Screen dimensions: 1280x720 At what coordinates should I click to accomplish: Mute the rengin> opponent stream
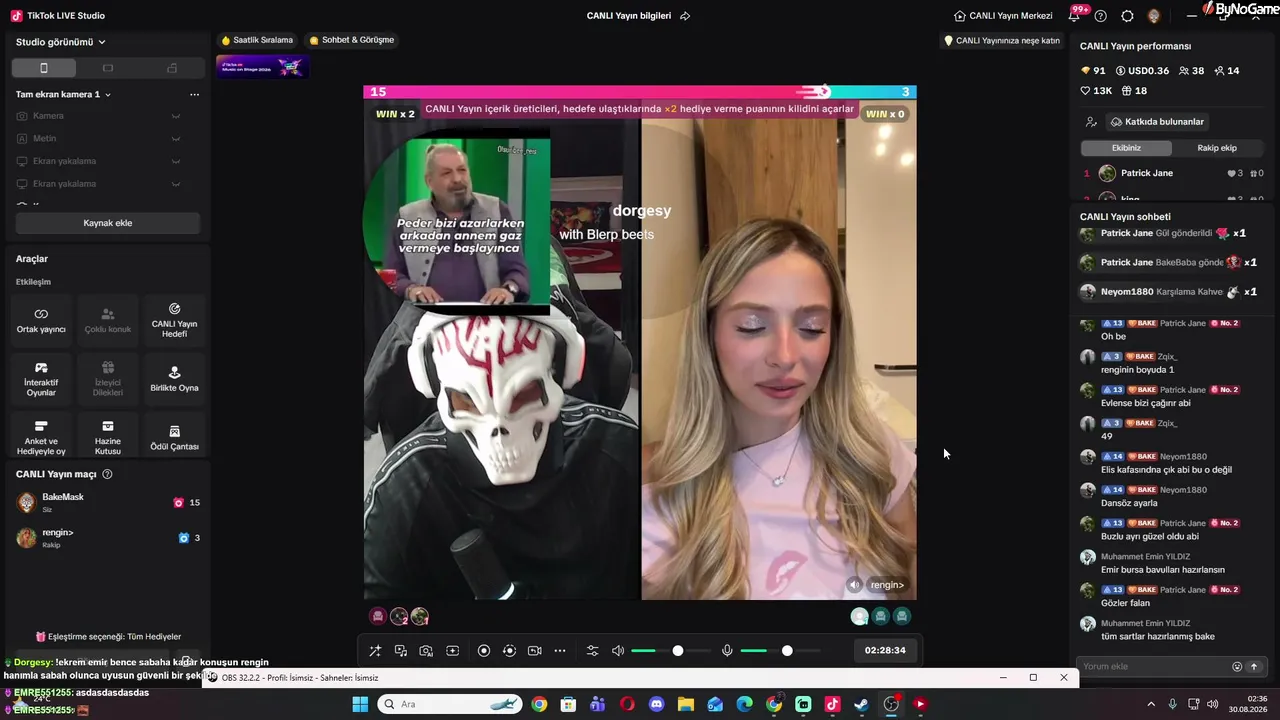(854, 585)
